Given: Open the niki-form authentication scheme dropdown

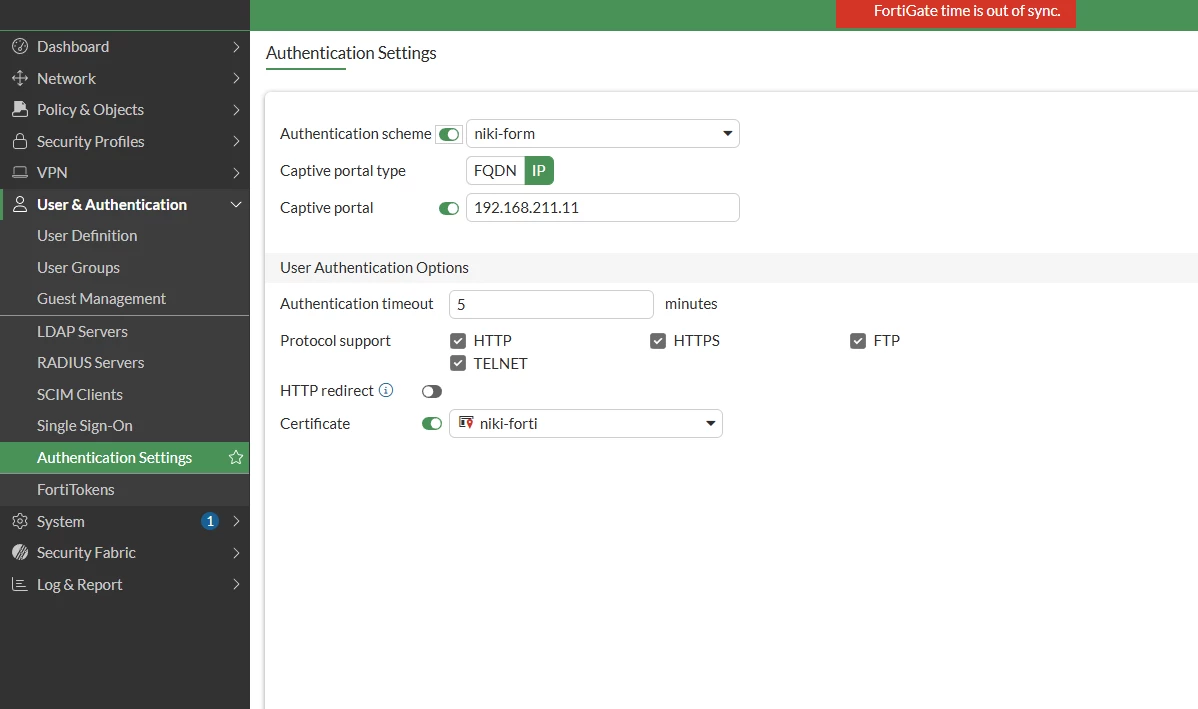Looking at the screenshot, I should (603, 134).
